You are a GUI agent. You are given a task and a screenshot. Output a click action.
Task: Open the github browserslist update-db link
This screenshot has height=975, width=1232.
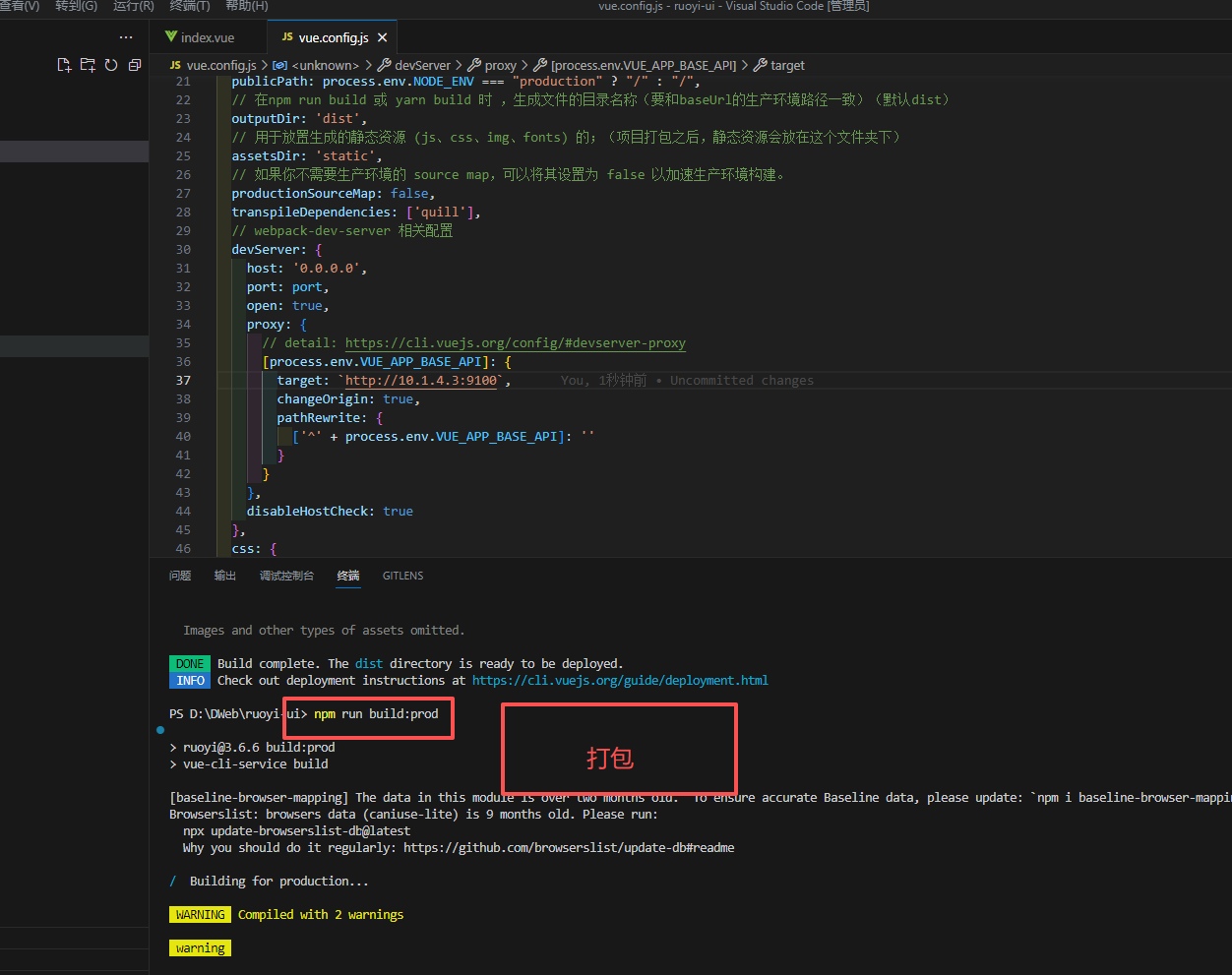(569, 847)
